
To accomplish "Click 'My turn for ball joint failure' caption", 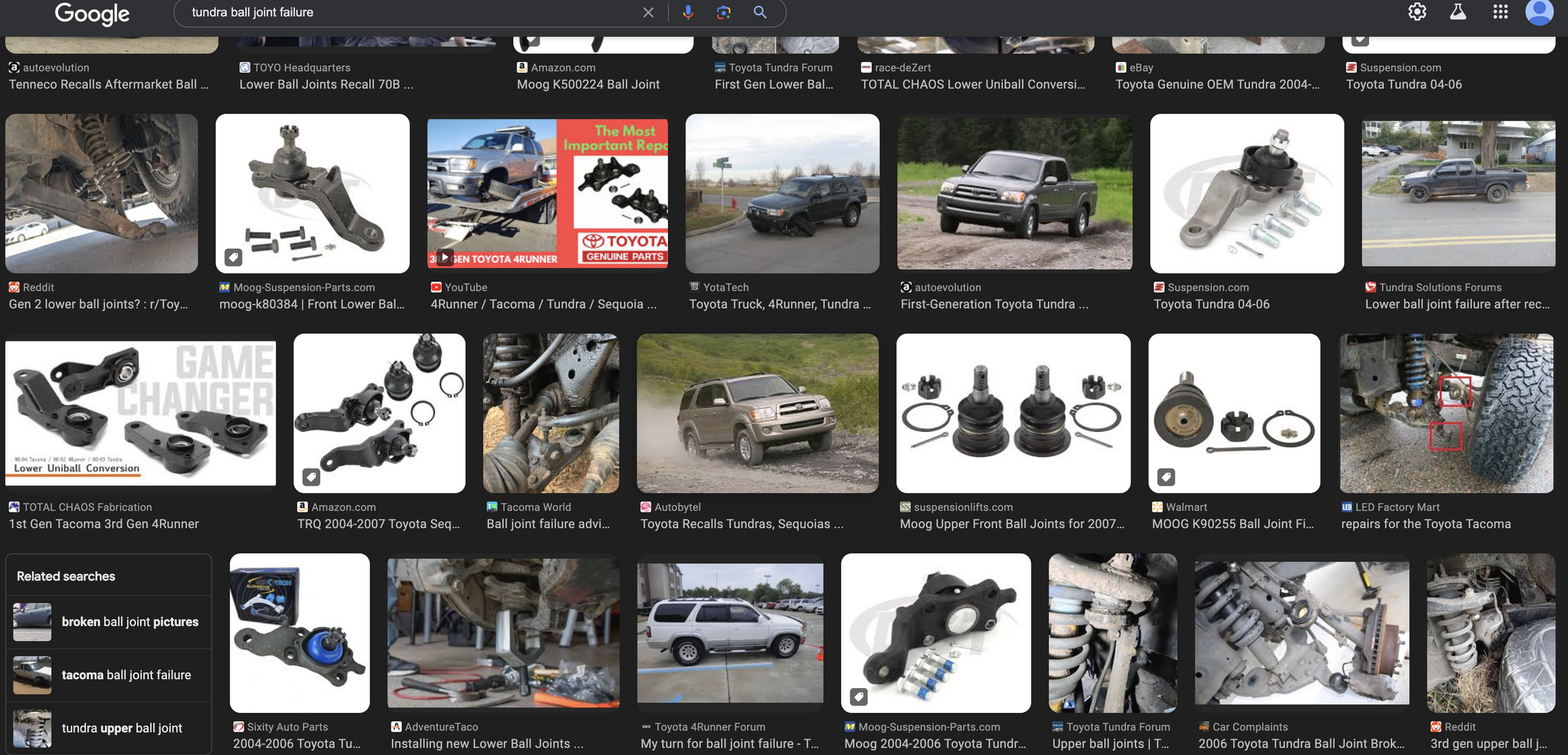I will pos(730,744).
